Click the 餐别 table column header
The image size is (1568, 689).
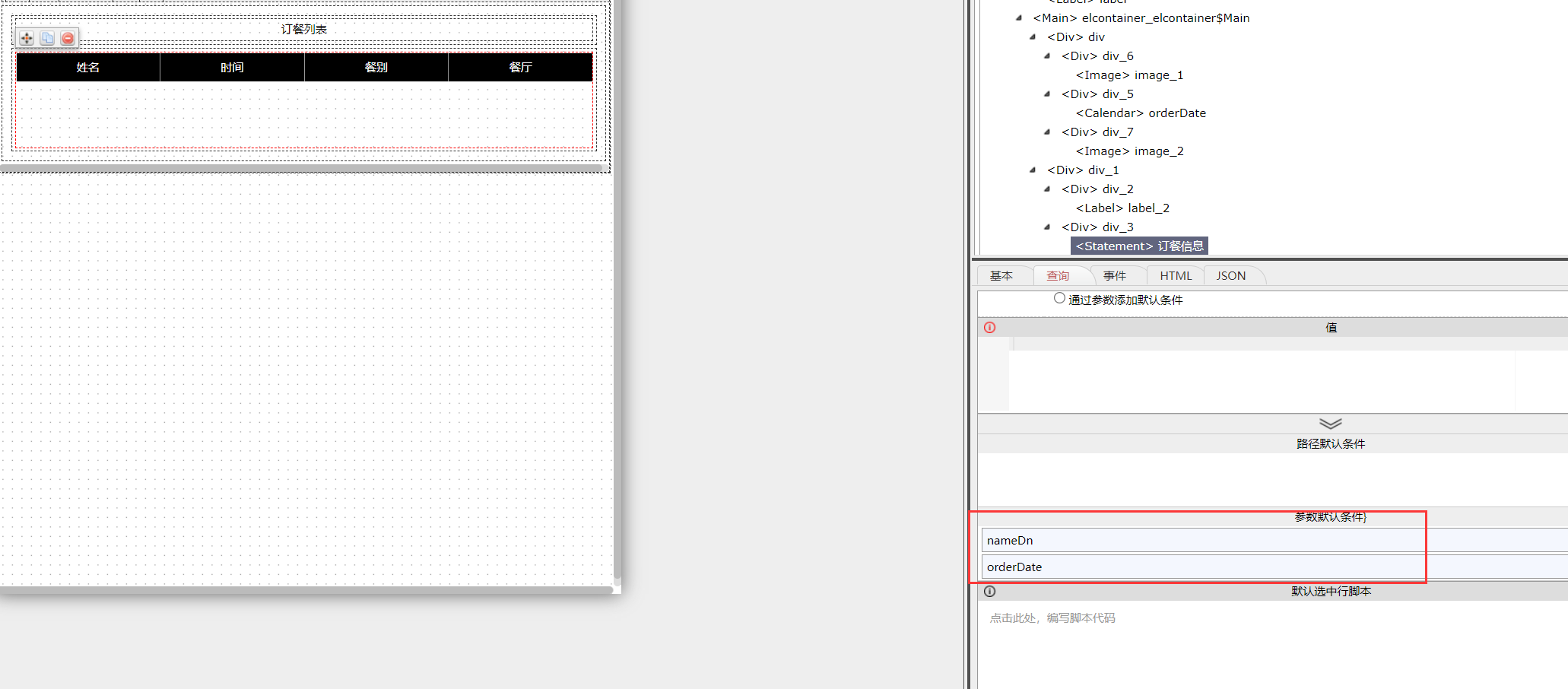tap(376, 67)
